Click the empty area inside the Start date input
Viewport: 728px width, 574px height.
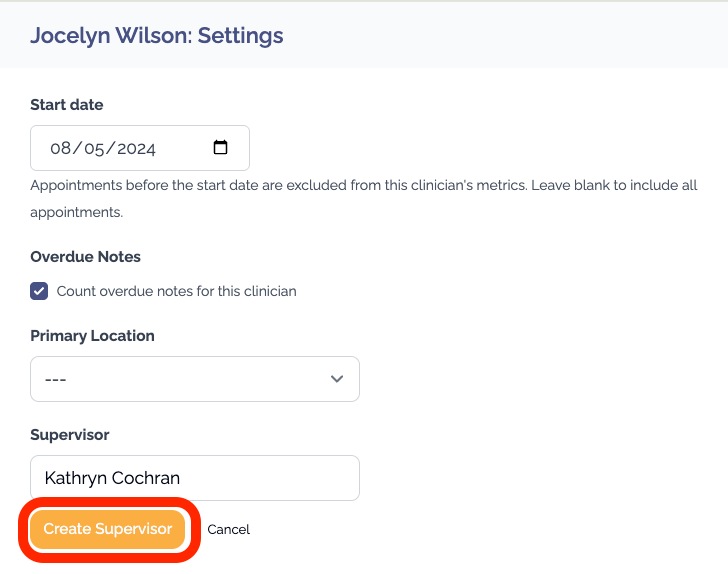[185, 148]
